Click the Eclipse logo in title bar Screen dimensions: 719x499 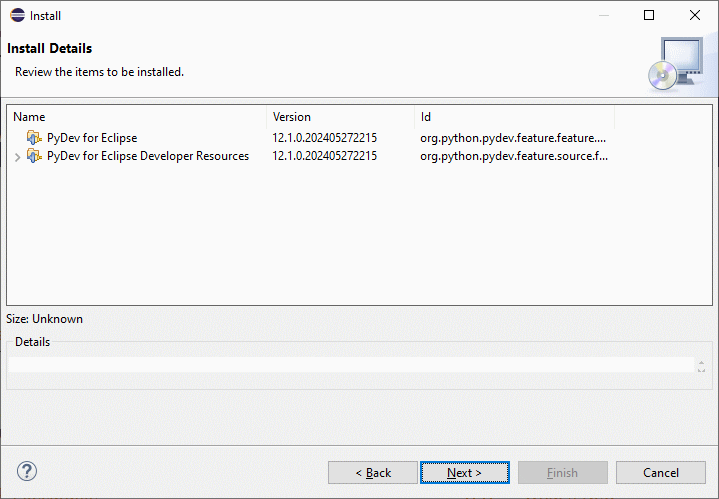coord(17,15)
